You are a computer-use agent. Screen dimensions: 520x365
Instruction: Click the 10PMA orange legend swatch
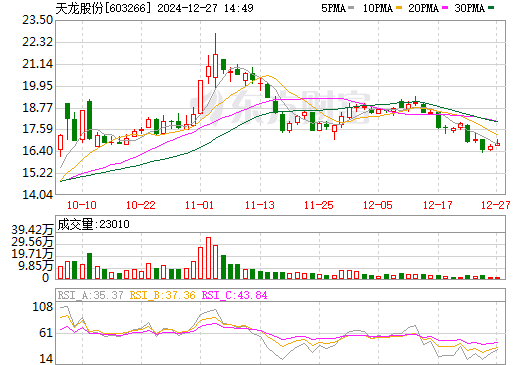399,8
